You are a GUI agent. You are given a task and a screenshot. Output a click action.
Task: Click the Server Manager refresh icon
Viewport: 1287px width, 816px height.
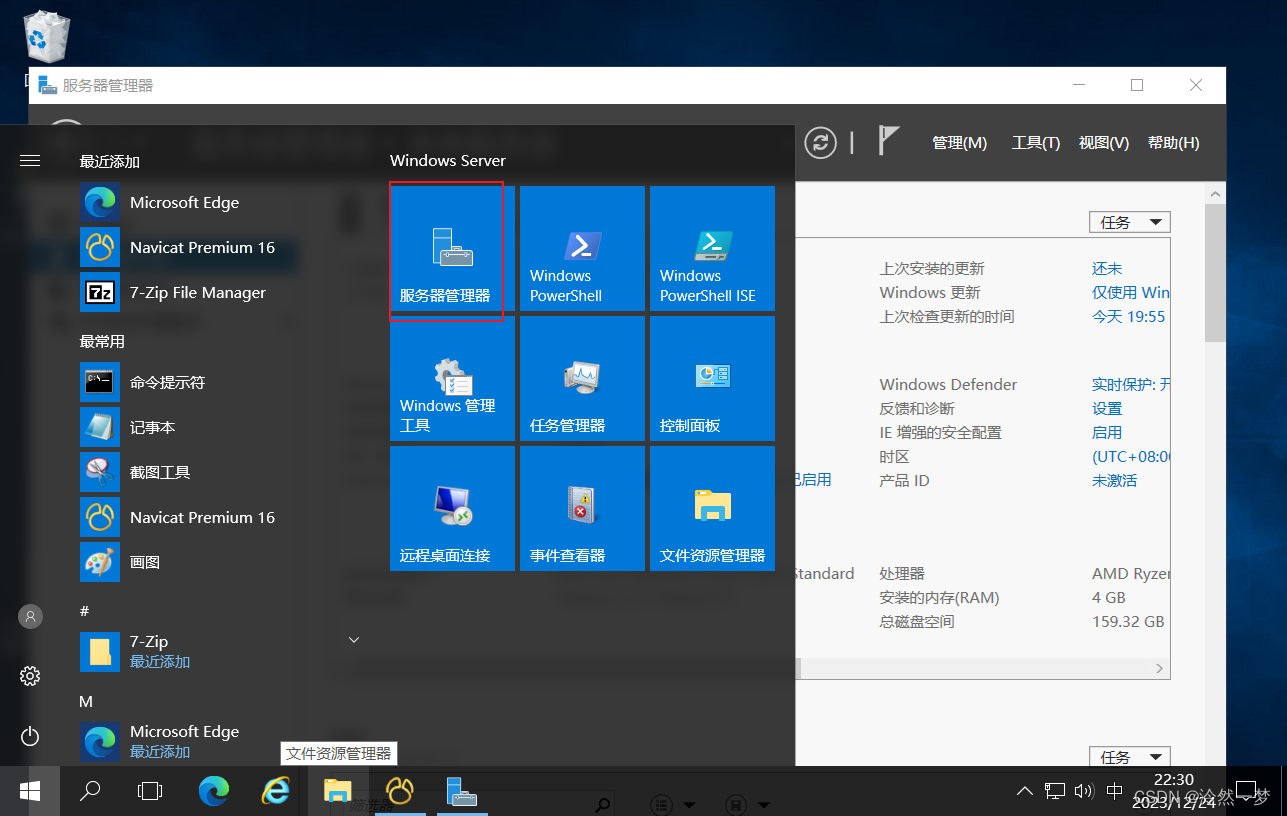pos(820,142)
